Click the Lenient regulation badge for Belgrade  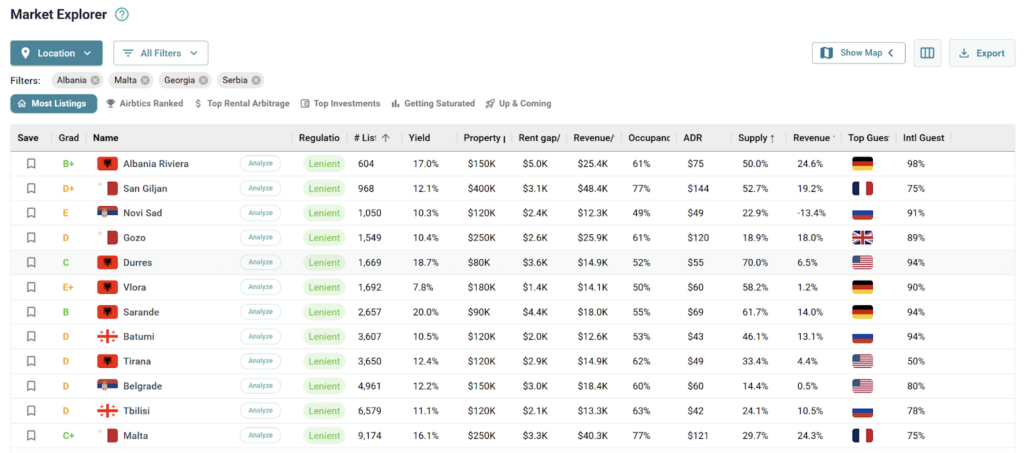(324, 386)
